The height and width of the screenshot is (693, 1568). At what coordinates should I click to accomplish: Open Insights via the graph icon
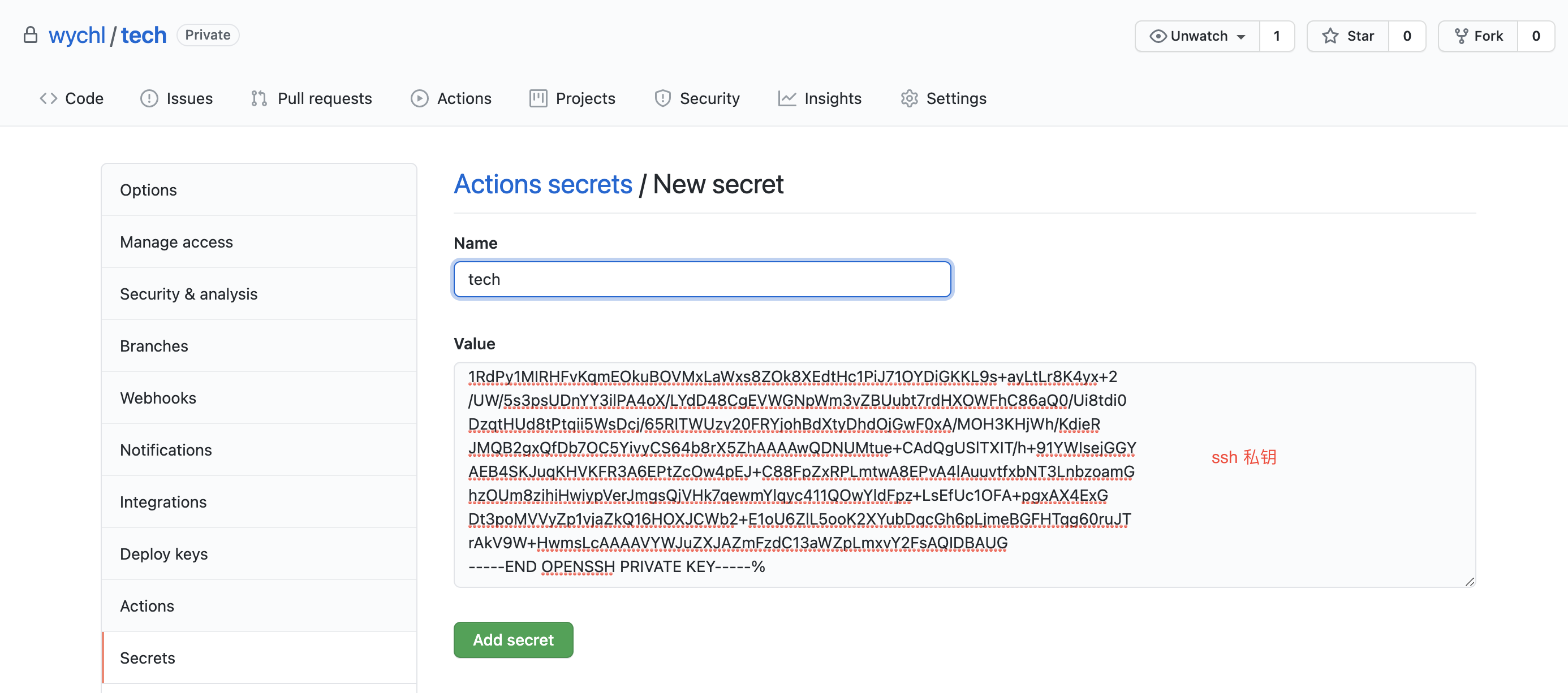(786, 98)
